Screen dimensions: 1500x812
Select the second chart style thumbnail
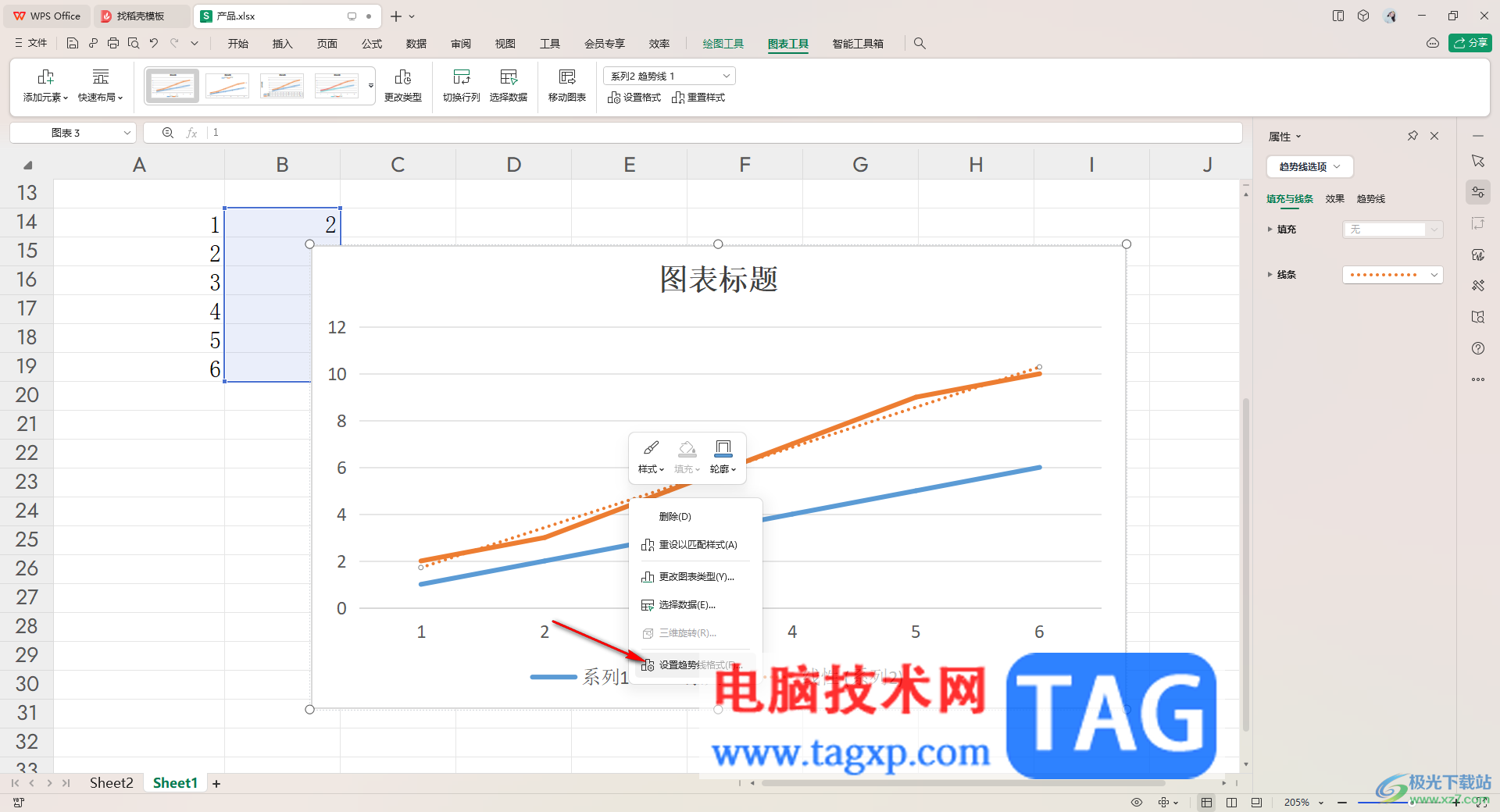(x=227, y=85)
